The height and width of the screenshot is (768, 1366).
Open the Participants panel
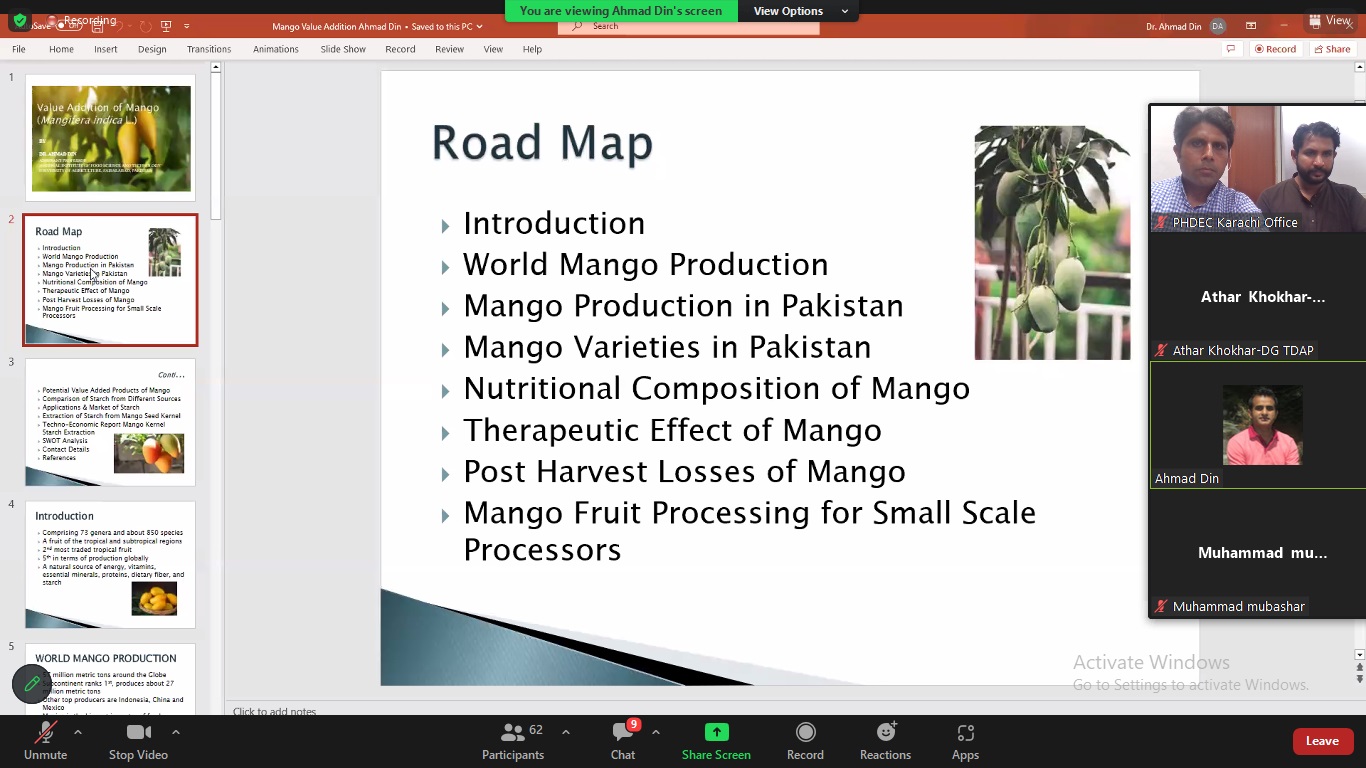tap(513, 741)
